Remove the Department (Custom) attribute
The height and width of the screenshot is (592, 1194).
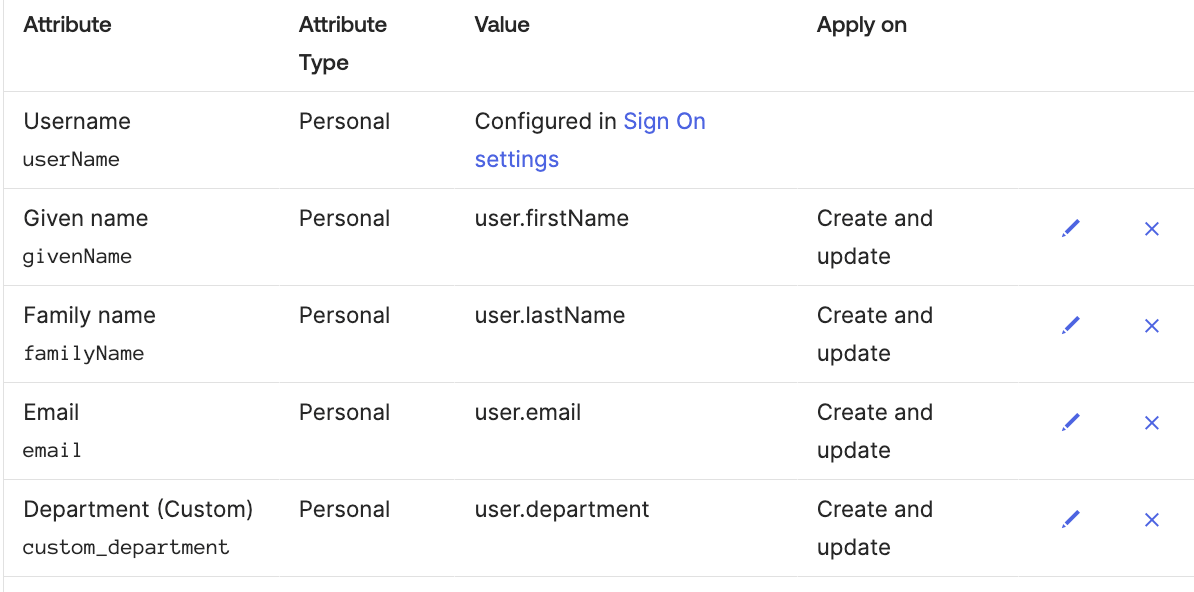1151,520
